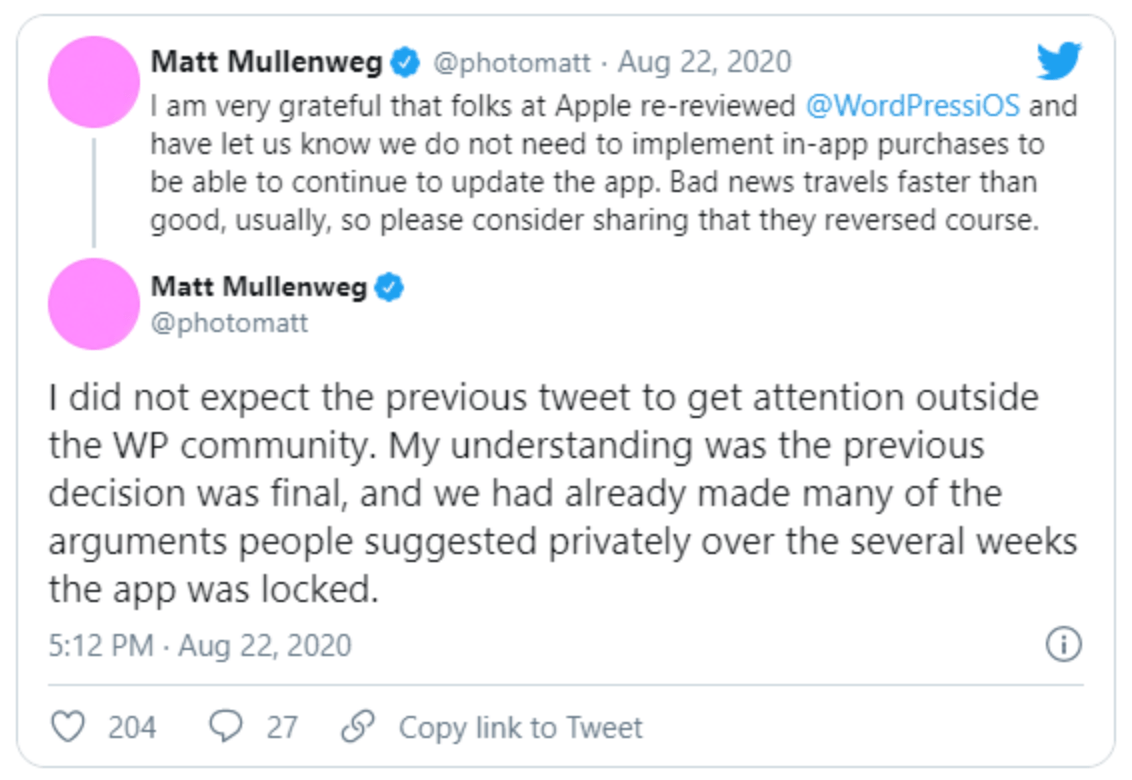Open Matt Mullenweg name in second tweet

coord(258,287)
